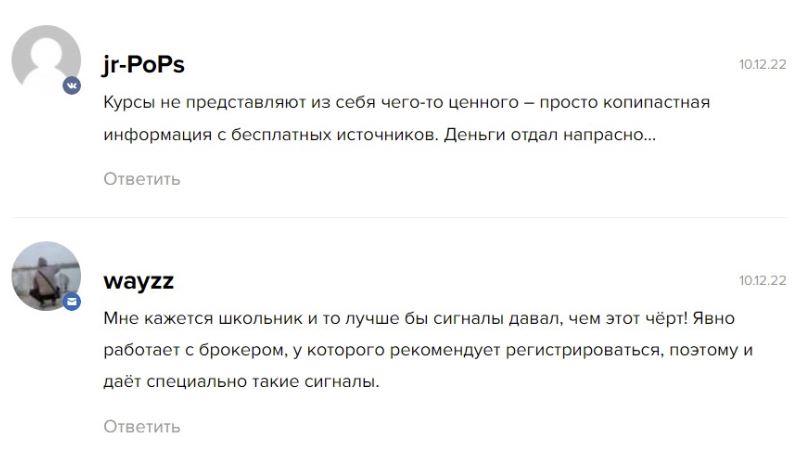This screenshot has height=463, width=801.
Task: Open jr-PoPs gray profile avatar
Action: [45, 59]
